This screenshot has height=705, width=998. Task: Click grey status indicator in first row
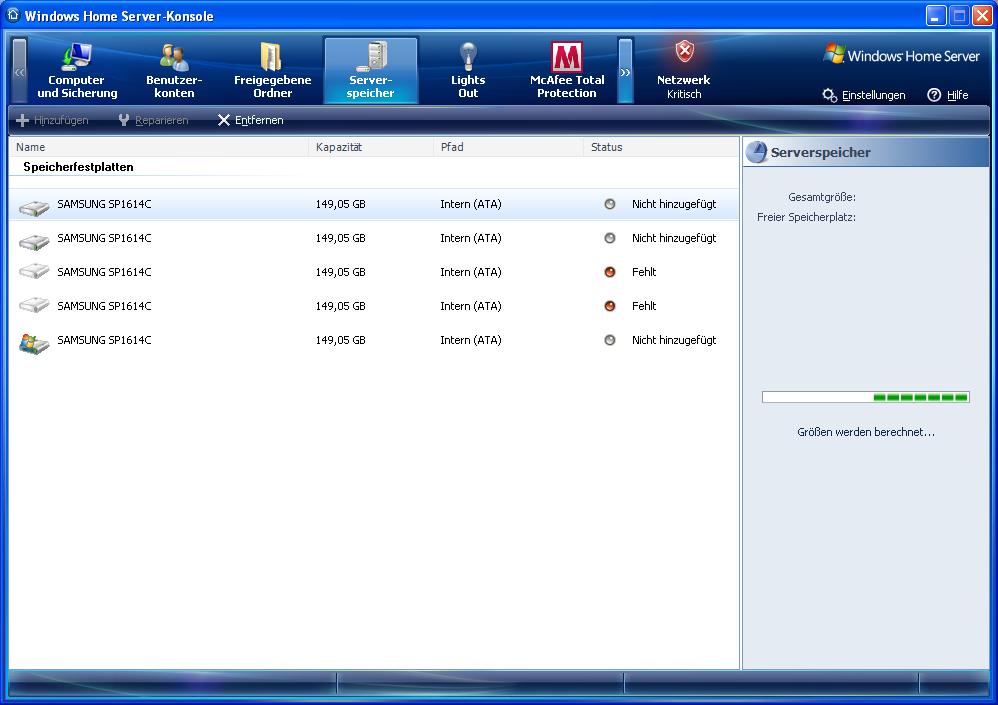coord(610,204)
